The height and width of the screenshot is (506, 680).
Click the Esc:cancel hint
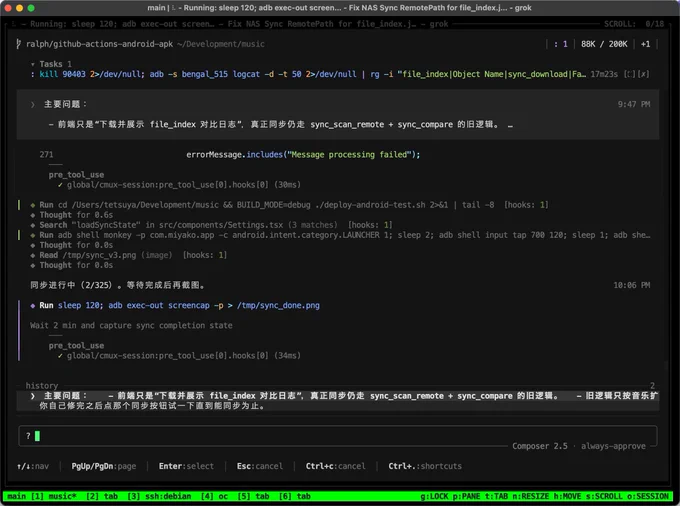[259, 466]
